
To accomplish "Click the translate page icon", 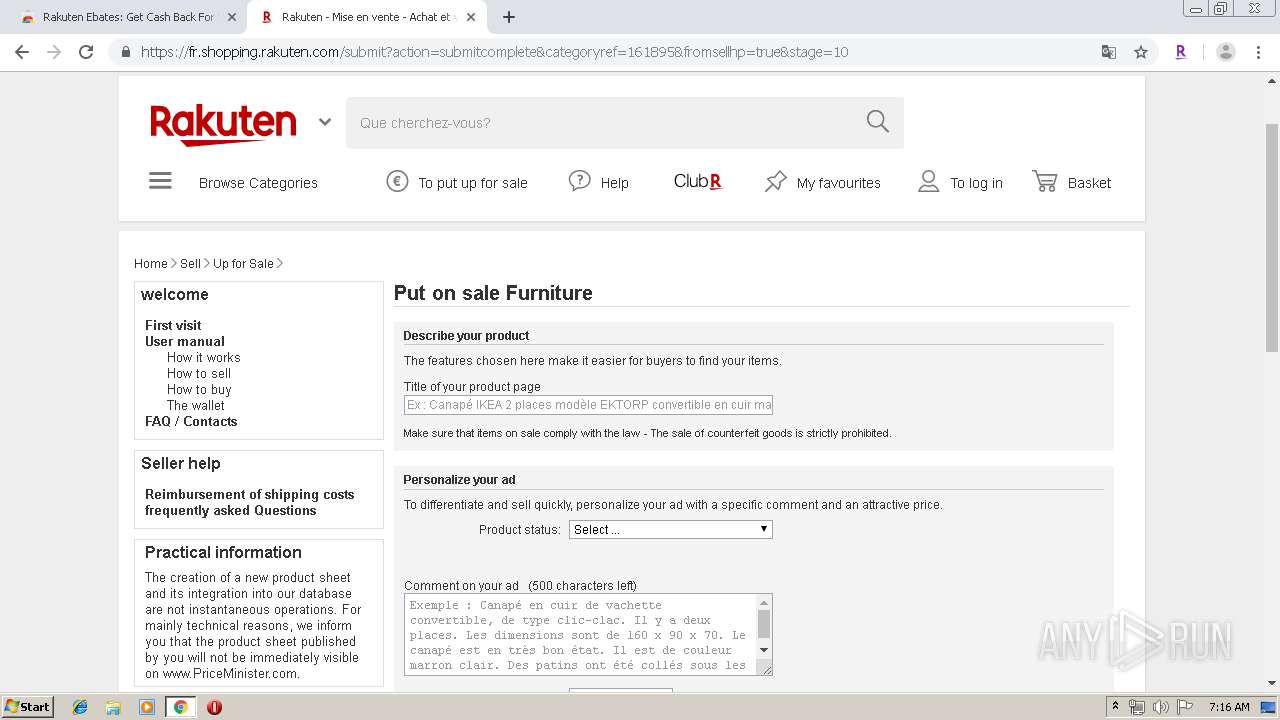I will [x=1109, y=52].
